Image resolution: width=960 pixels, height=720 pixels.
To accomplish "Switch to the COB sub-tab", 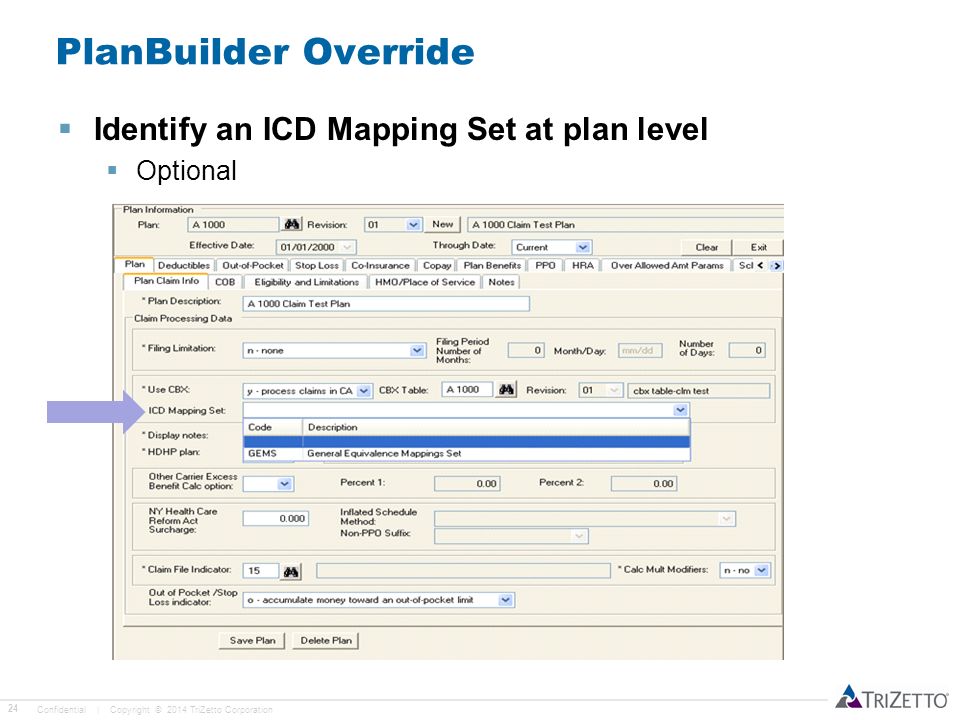I will [x=225, y=282].
